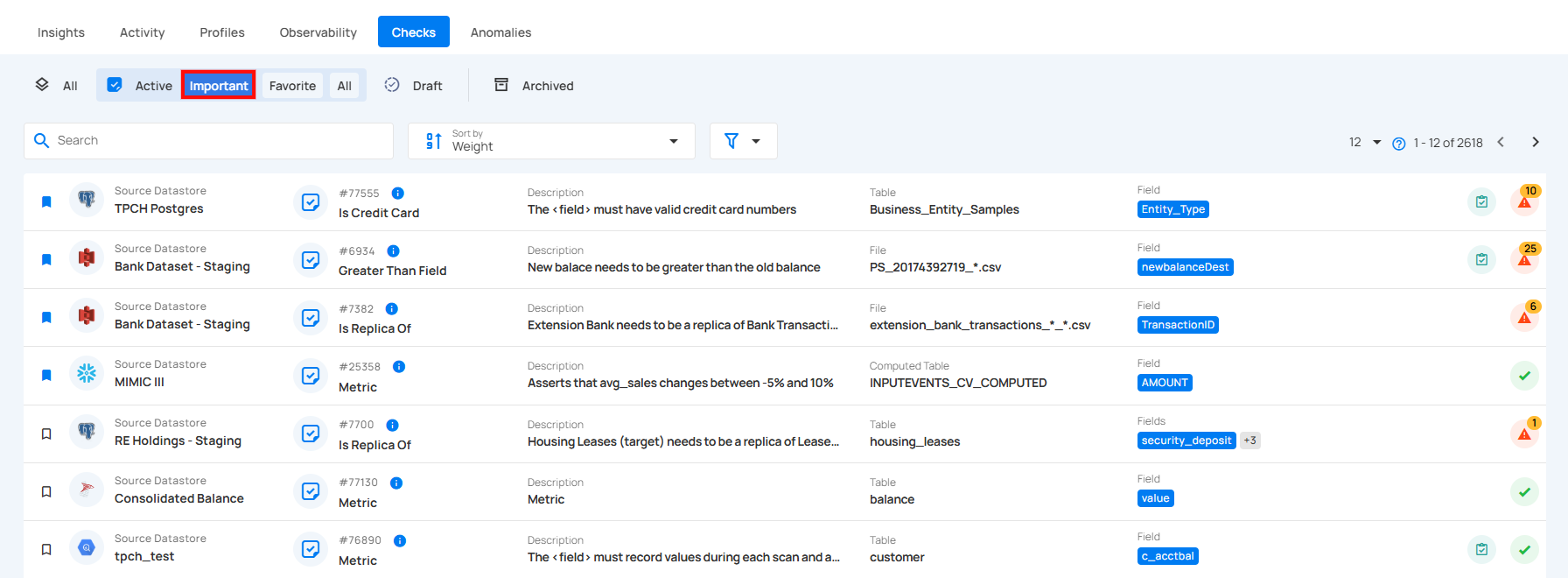Switch to the Activity tab
Image resolution: width=1568 pixels, height=578 pixels.
click(142, 32)
